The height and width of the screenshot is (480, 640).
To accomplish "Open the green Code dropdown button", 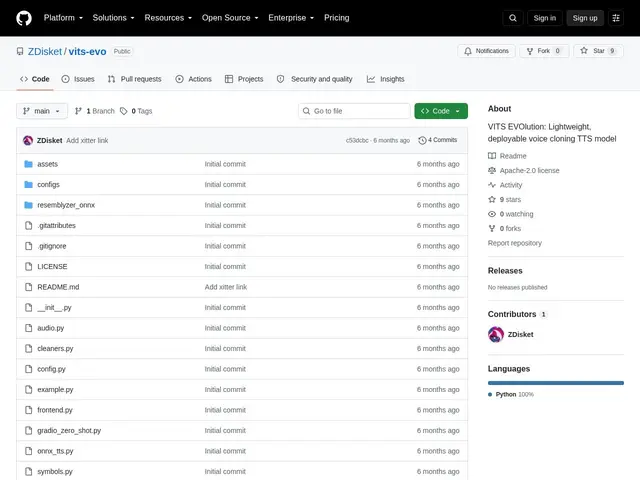I will pyautogui.click(x=441, y=111).
